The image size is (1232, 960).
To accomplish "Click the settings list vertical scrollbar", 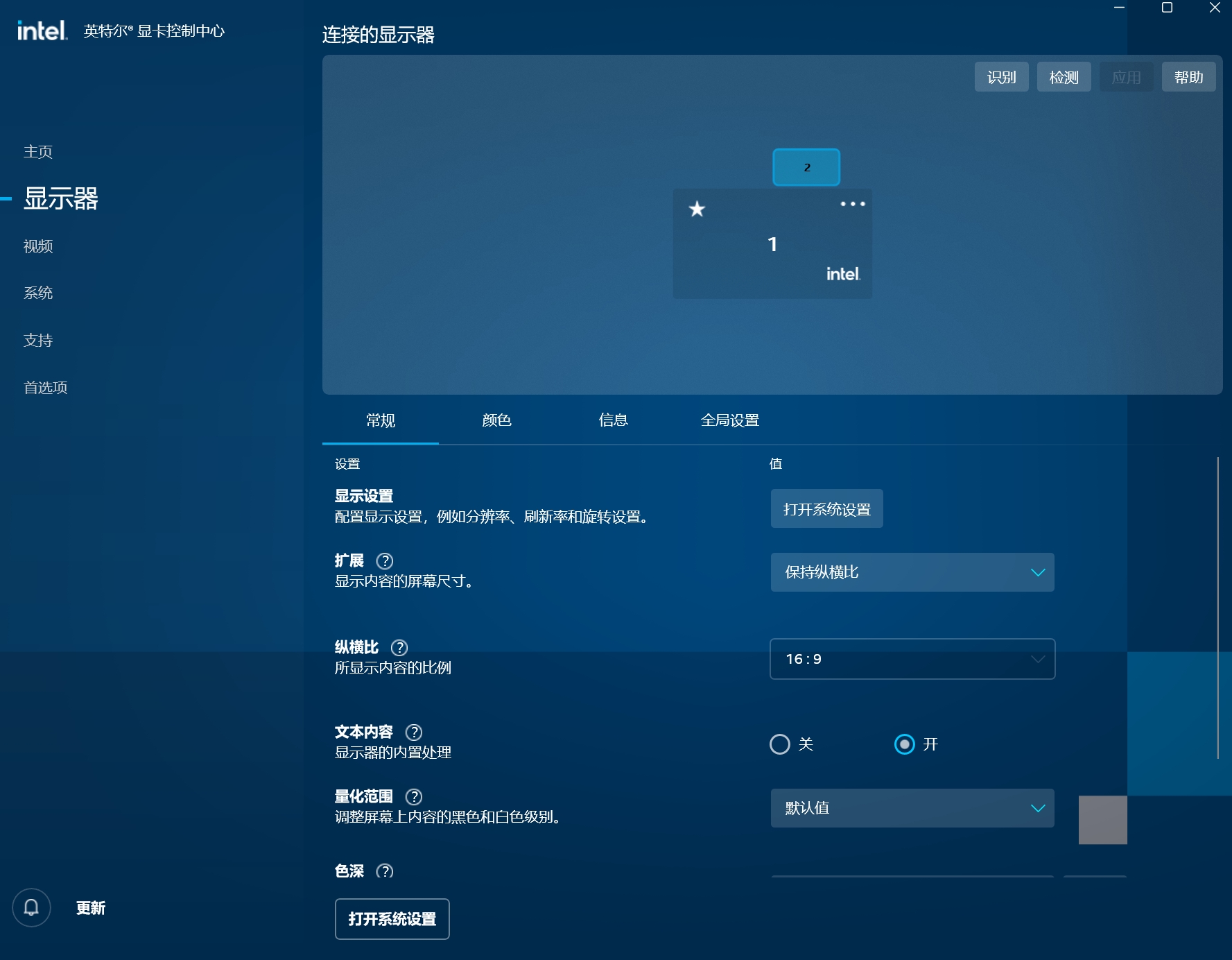I will click(x=1217, y=607).
